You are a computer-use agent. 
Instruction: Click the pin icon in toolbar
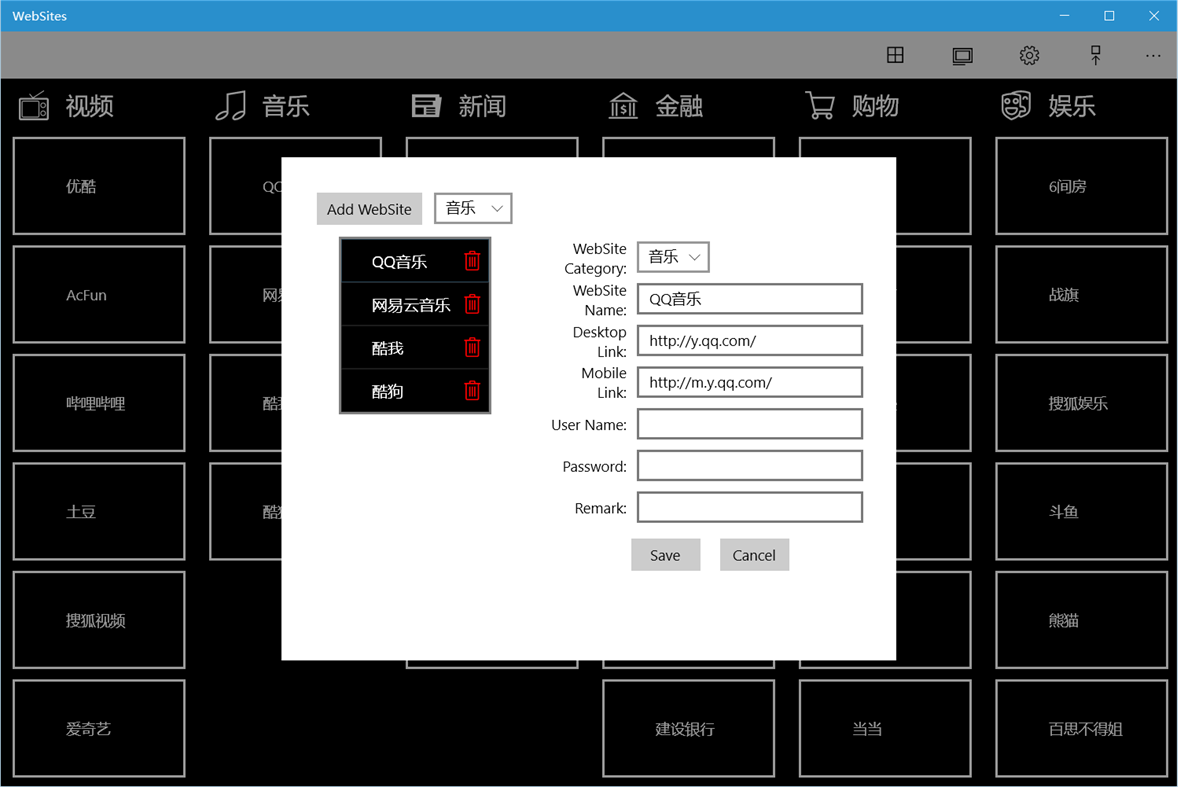click(1095, 55)
